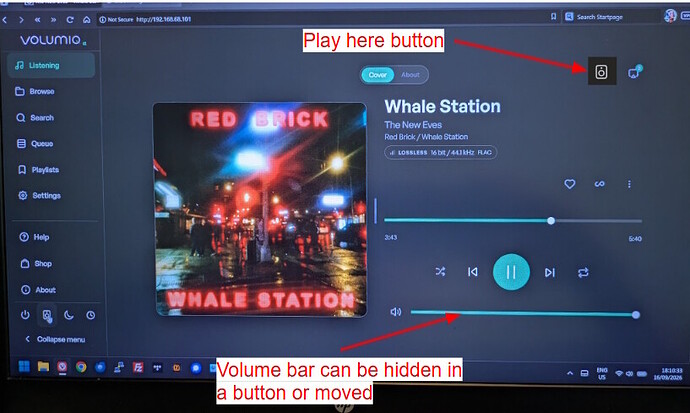
Task: Open the Listening view in sidebar
Action: (x=51, y=65)
